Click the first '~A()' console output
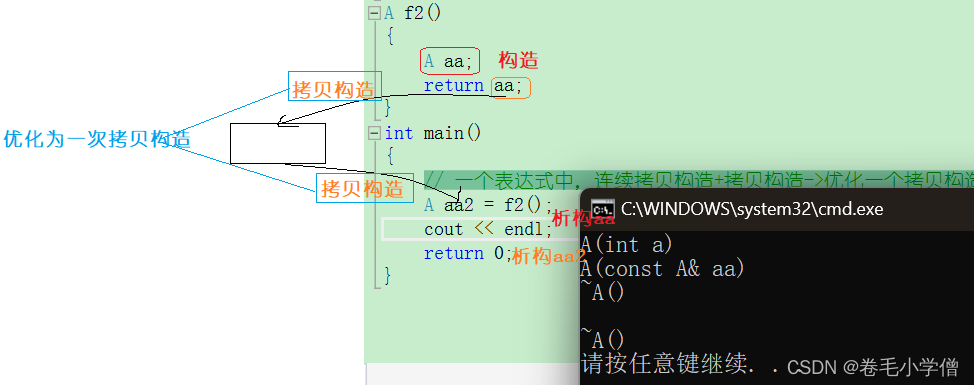 [602, 292]
